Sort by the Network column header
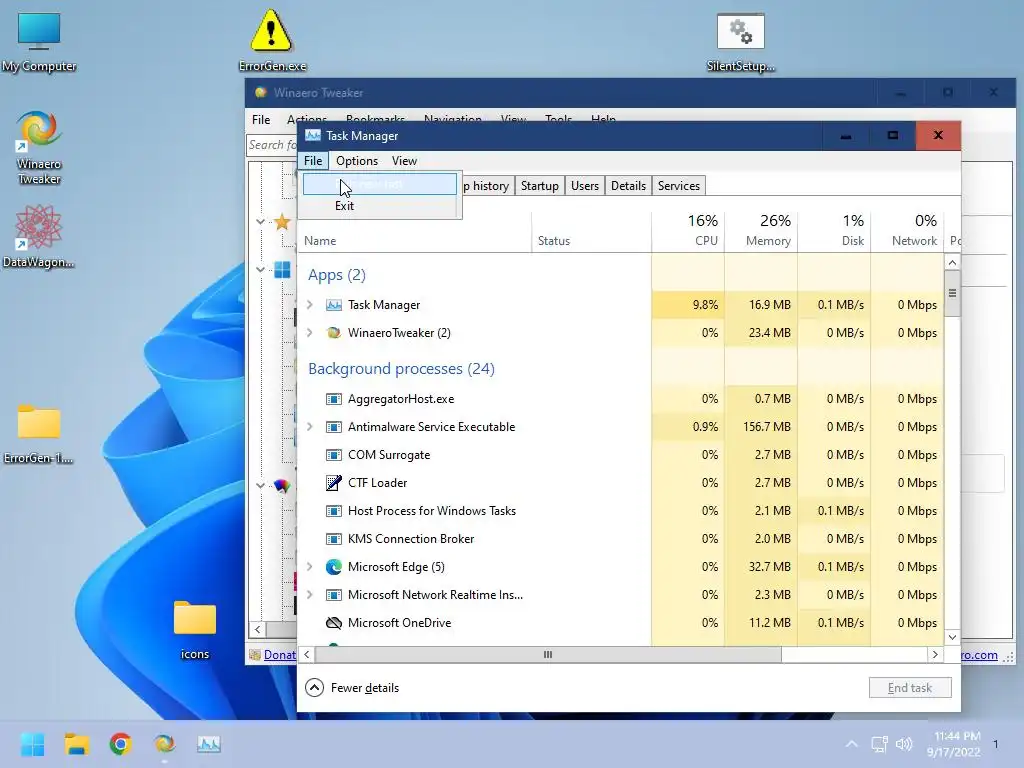1024x768 pixels. 908,231
